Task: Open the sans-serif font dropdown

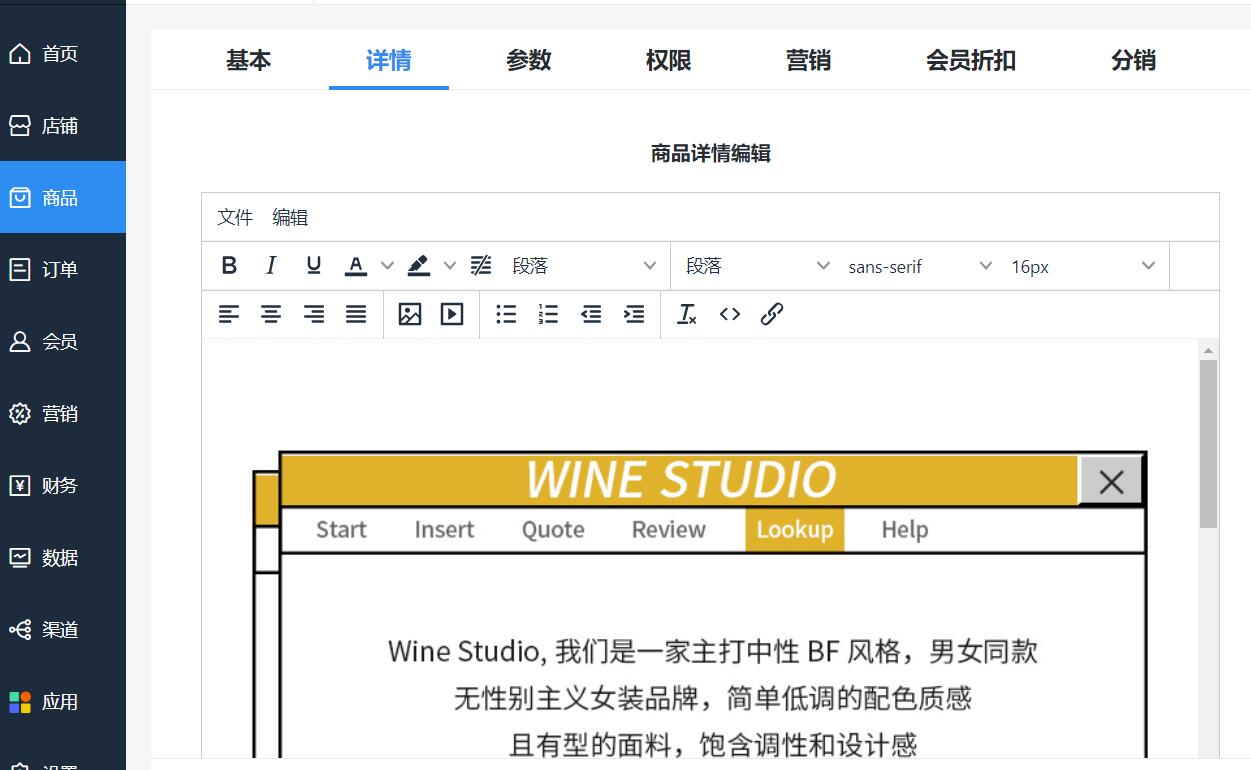Action: point(920,266)
